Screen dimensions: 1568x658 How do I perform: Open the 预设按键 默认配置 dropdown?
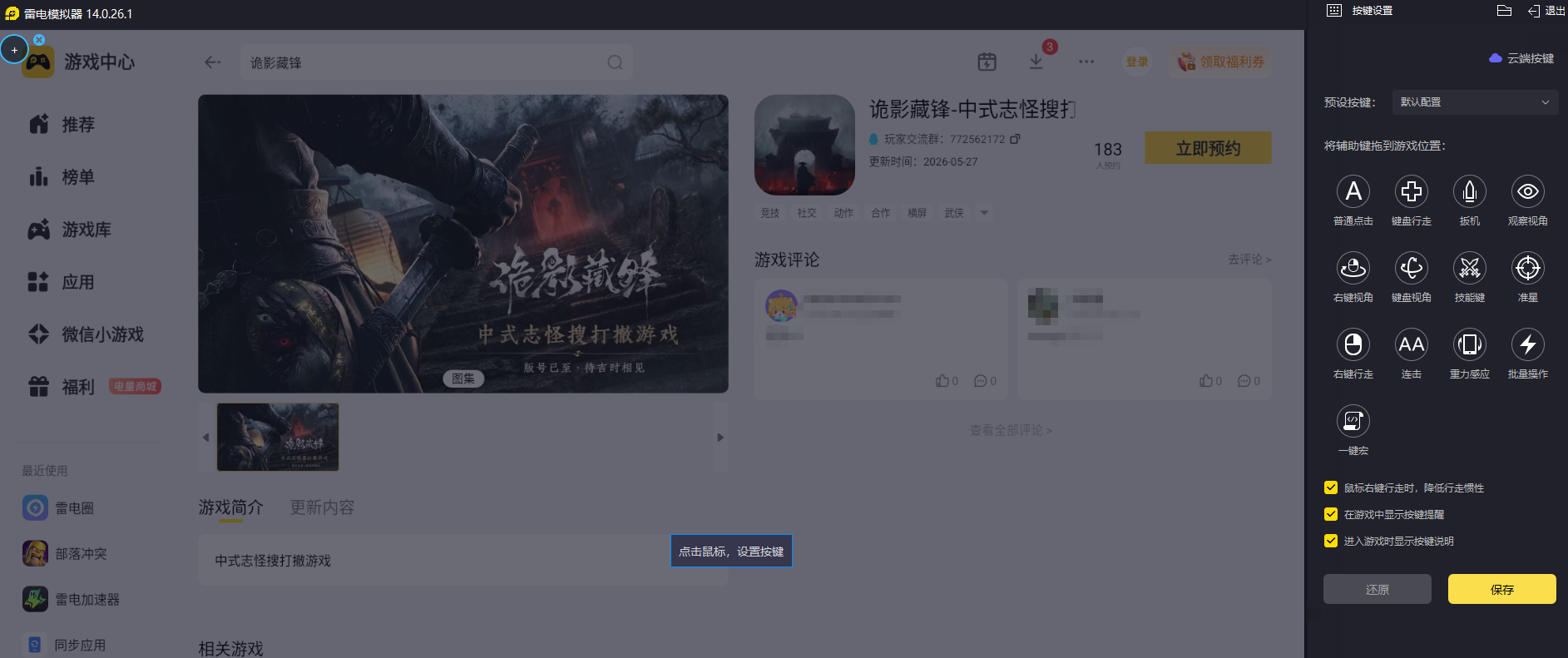(x=1474, y=102)
